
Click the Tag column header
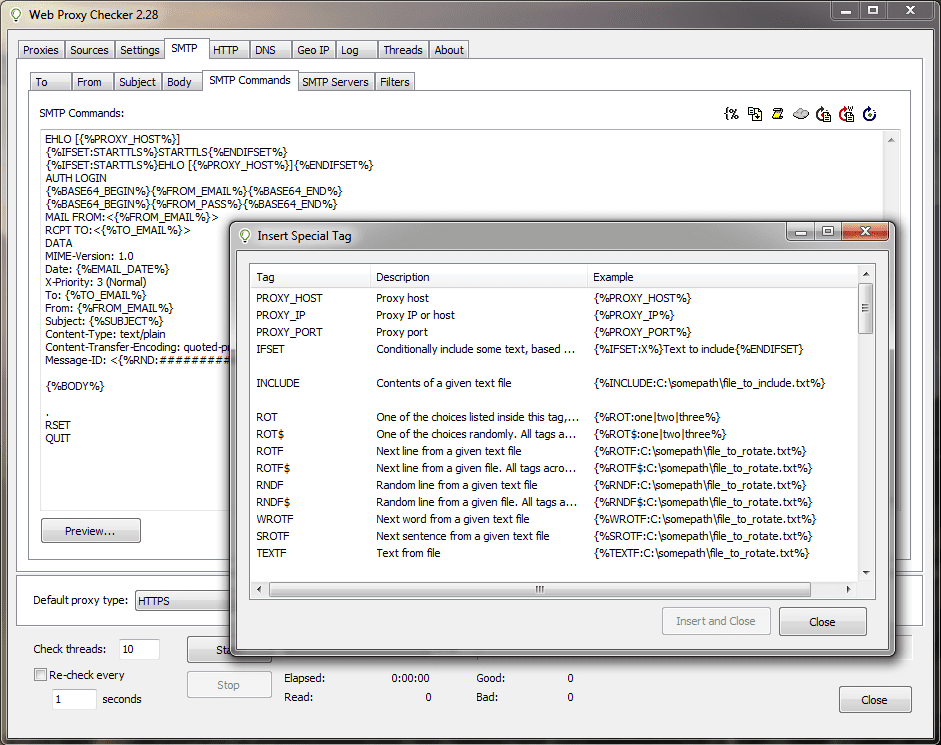[310, 277]
